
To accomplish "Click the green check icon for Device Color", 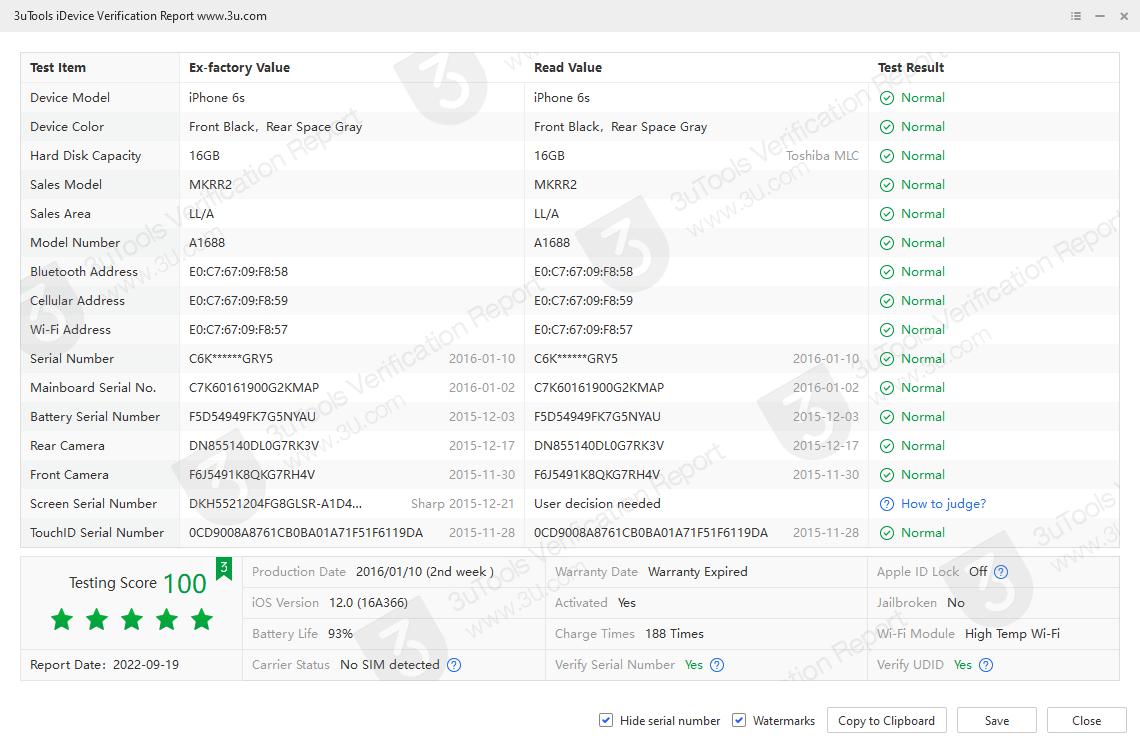I will 886,127.
